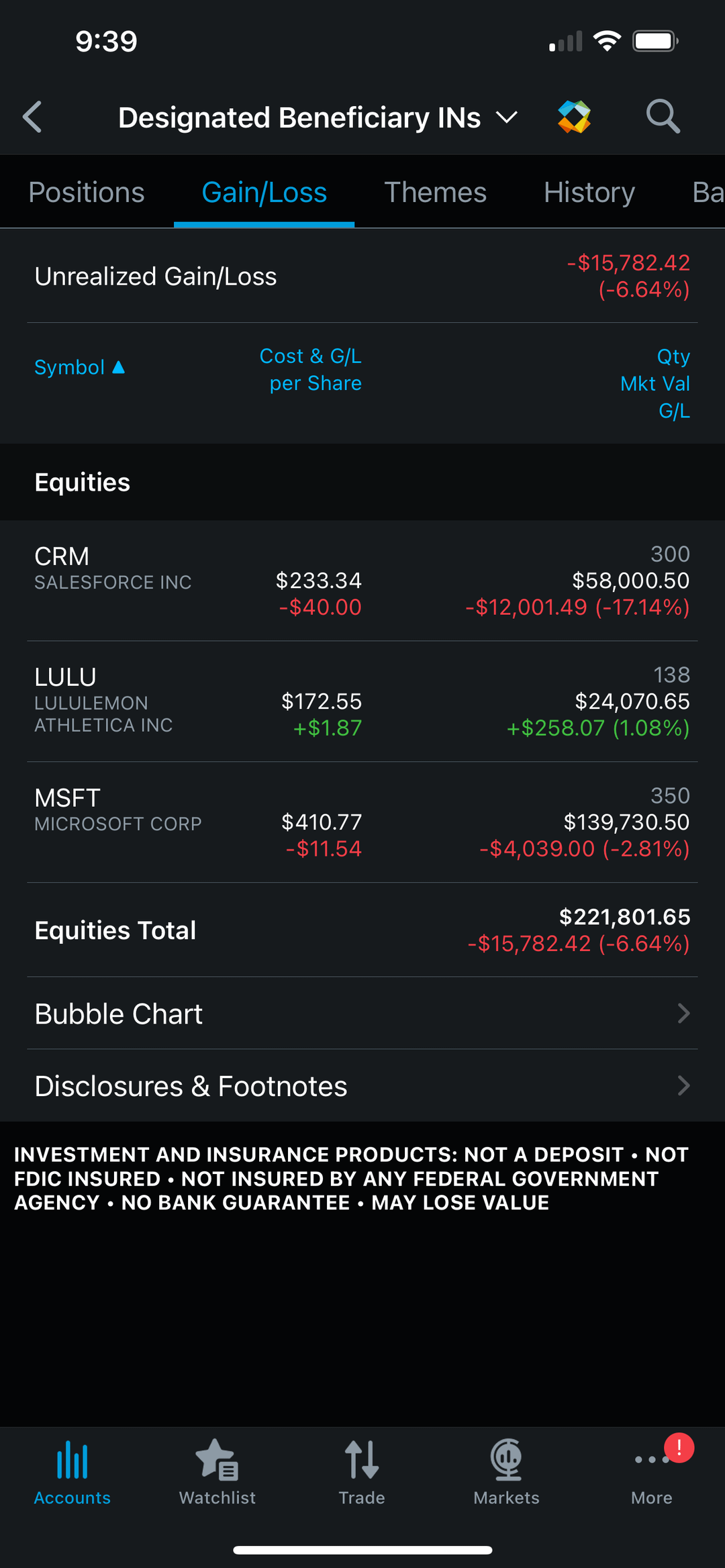Screen dimensions: 725x1568
Task: Open the History tab
Action: 589,193
